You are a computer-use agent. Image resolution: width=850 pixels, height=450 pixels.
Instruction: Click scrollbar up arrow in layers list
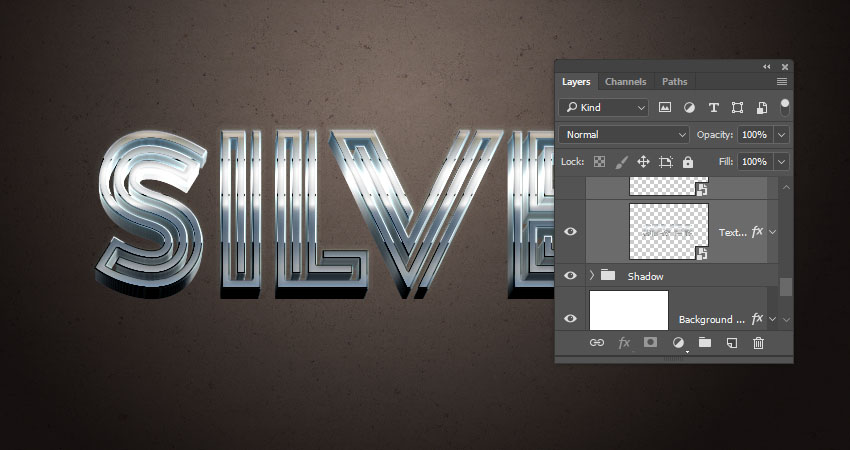[x=786, y=187]
